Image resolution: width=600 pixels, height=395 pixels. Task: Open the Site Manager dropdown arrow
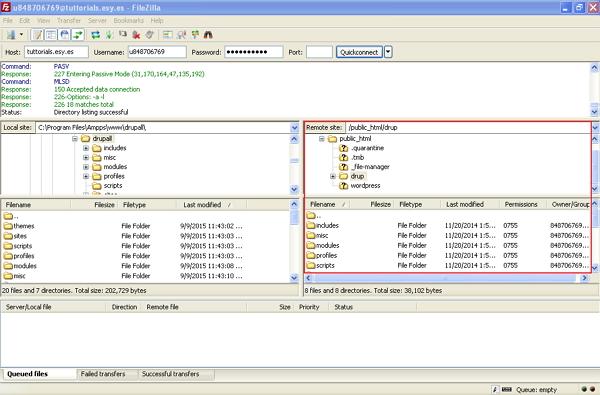click(x=21, y=35)
